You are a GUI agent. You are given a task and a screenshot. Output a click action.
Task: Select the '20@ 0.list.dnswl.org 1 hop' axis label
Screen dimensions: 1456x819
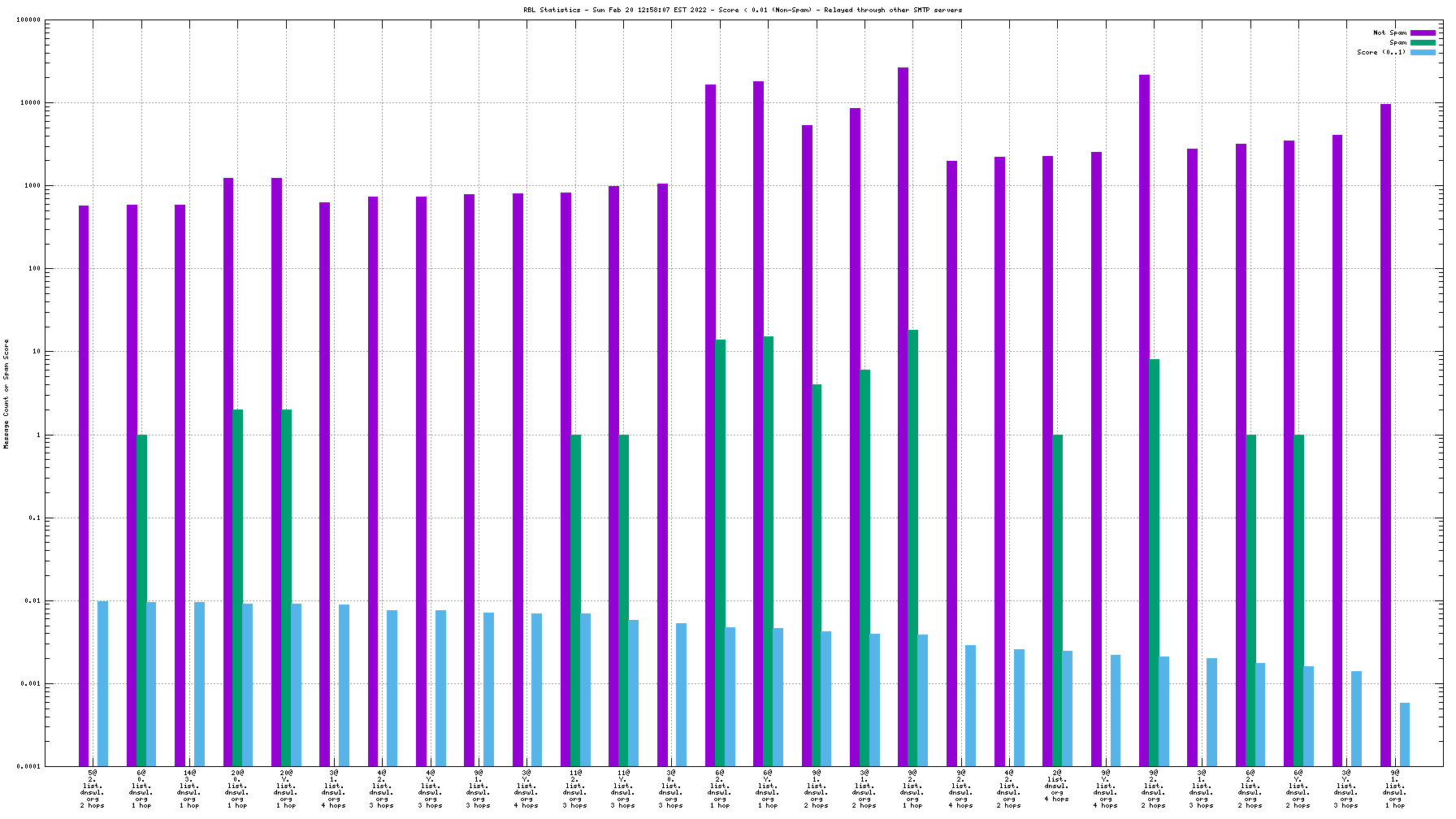237,789
